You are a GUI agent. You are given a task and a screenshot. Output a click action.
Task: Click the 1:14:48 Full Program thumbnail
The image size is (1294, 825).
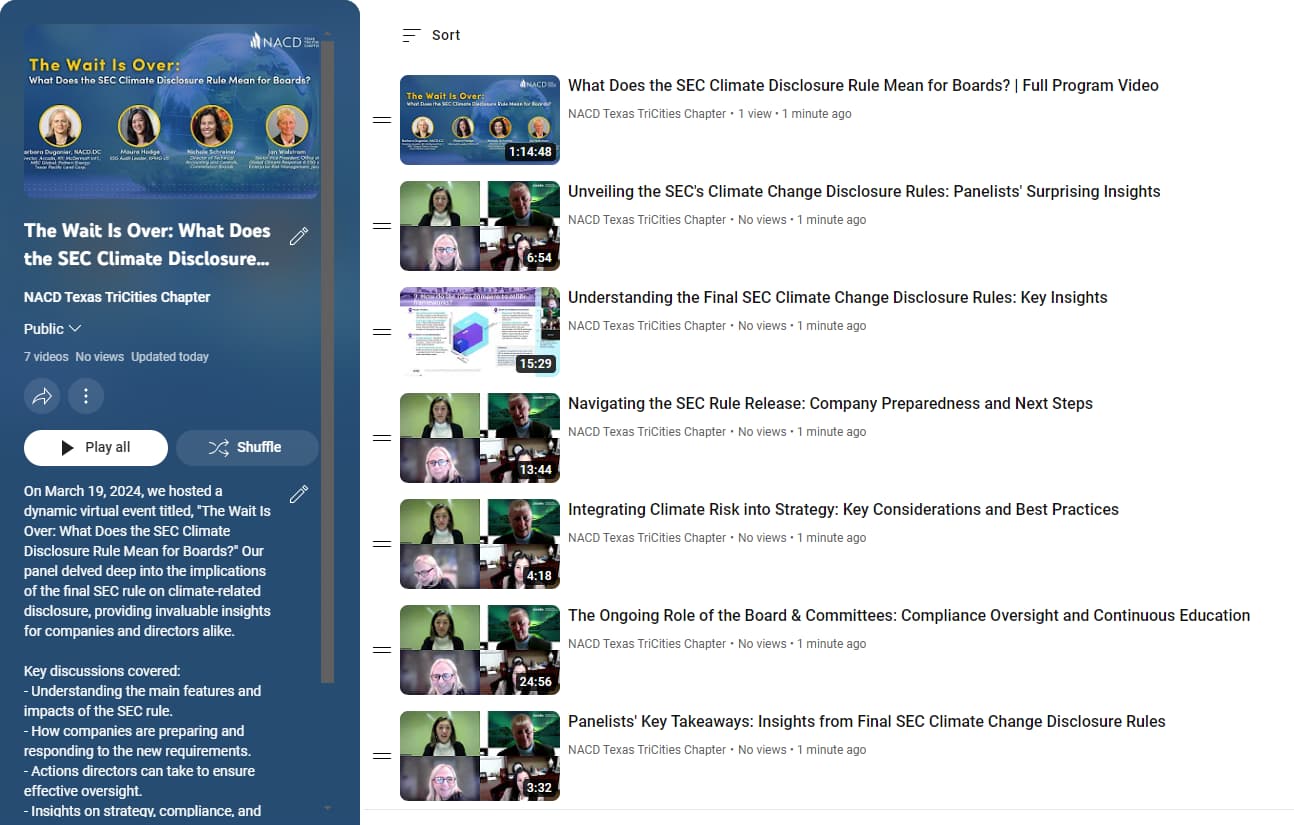coord(480,120)
